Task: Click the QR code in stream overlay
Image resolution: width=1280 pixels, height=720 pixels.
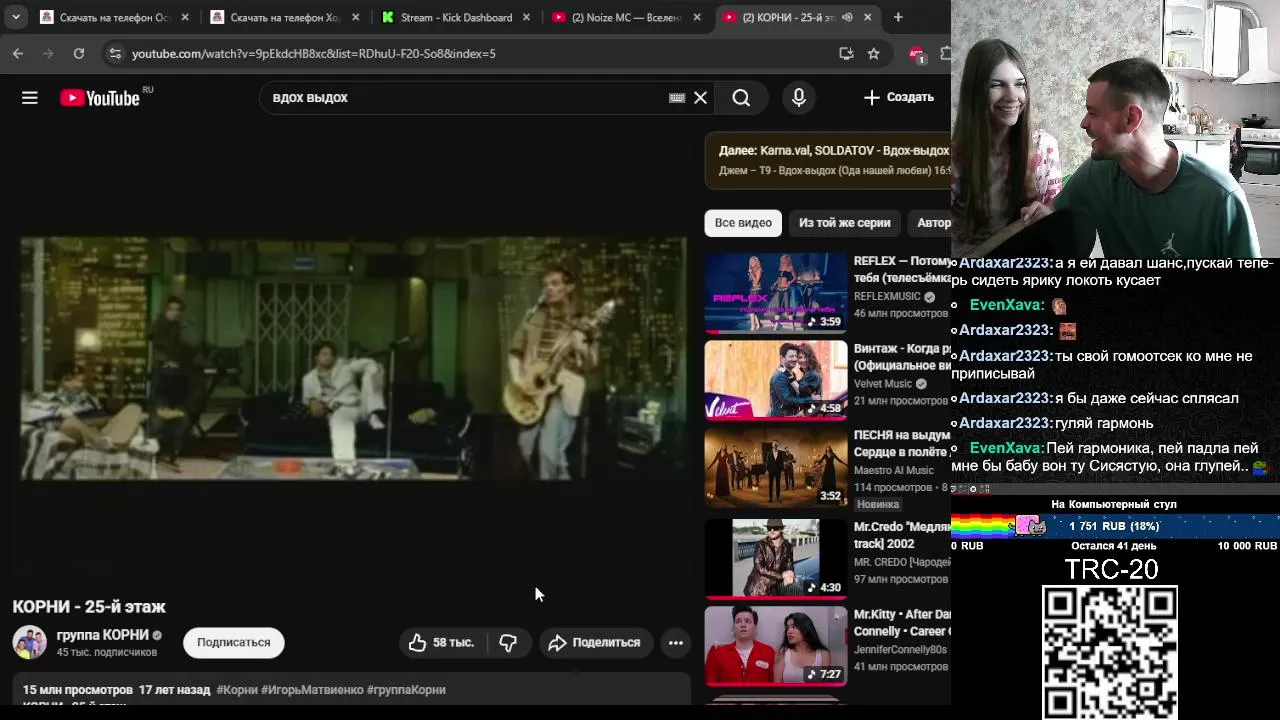Action: click(1110, 652)
